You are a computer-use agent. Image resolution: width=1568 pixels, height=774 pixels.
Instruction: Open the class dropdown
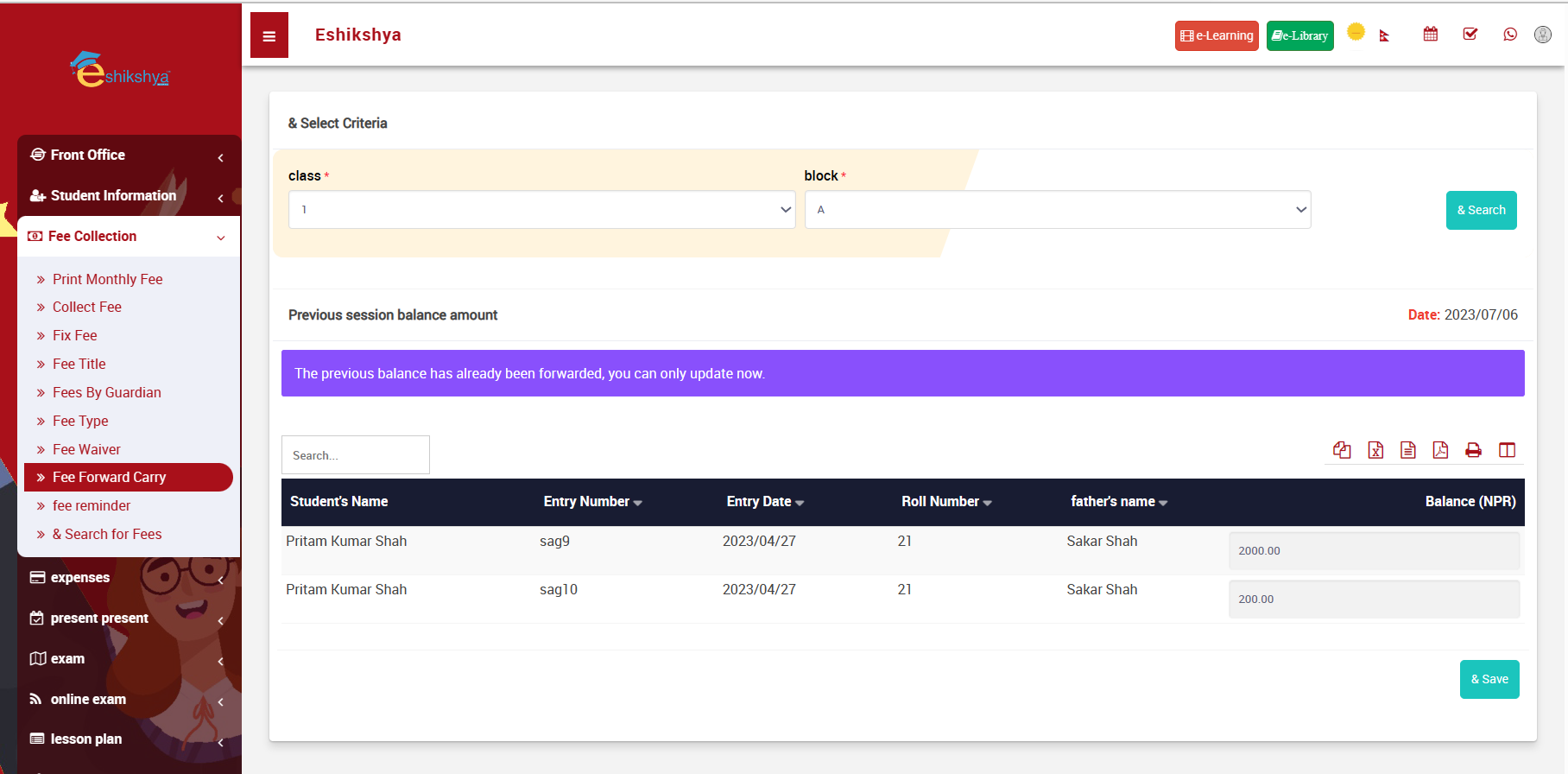(541, 210)
